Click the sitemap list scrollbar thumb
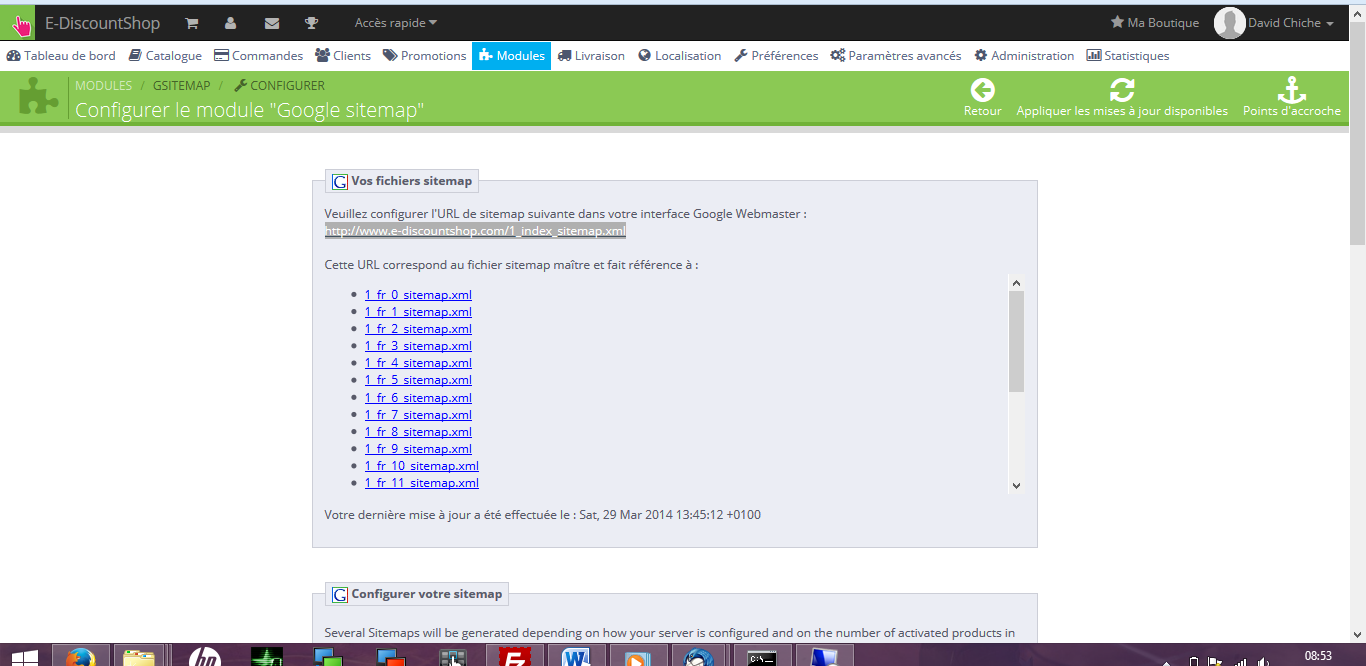The width and height of the screenshot is (1366, 666). pos(1016,341)
